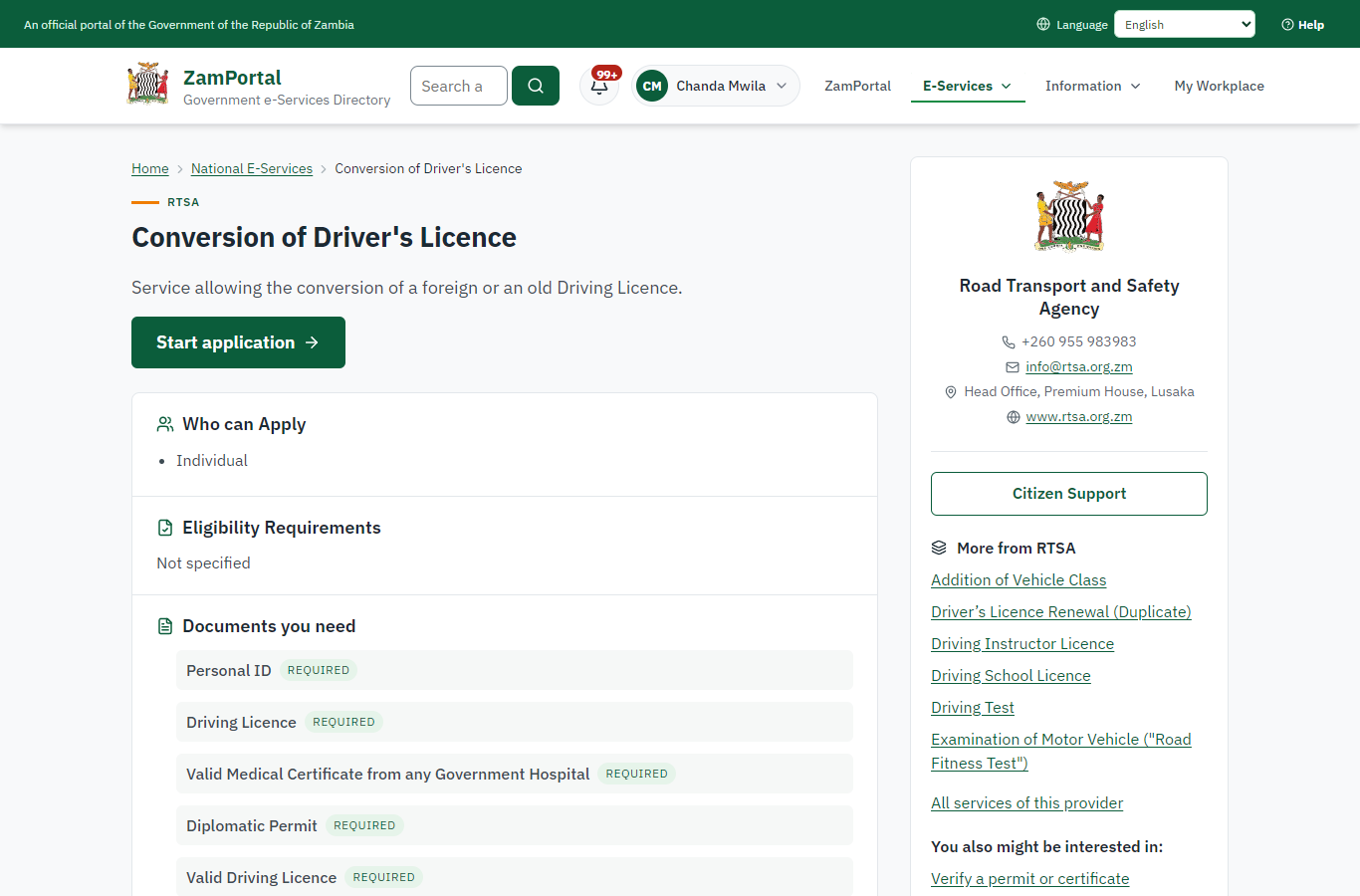The width and height of the screenshot is (1360, 896).
Task: Click the envelope icon beside info@rtsa.org.zm
Action: coord(1013,367)
